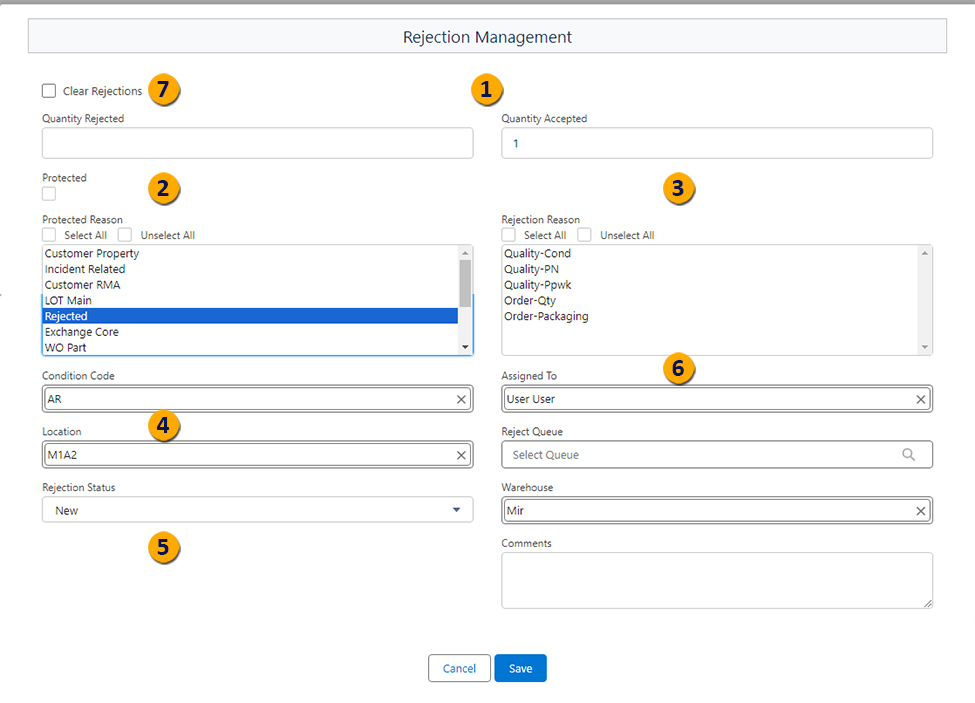Select Quality-Cond in Rejection Reason list

[x=538, y=254]
